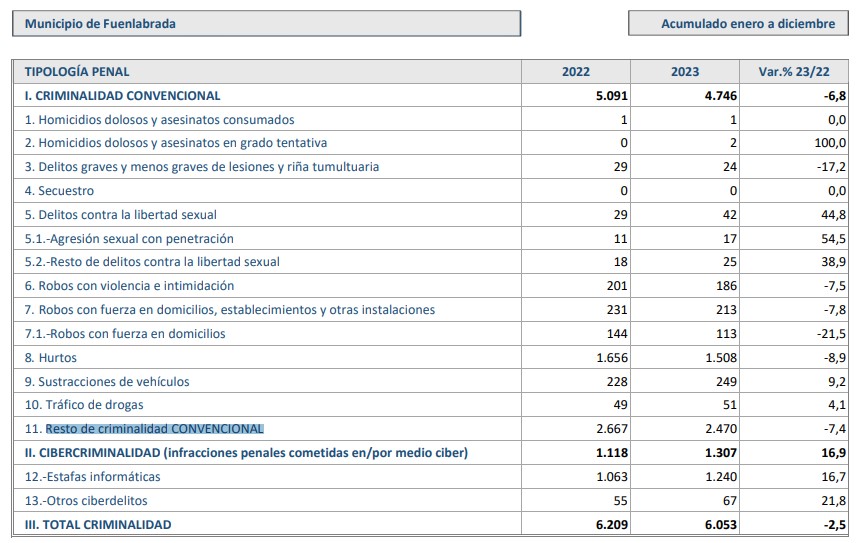This screenshot has height=543, width=857.
Task: Select the TIPOLOGÍA PENAL column header
Action: [77, 72]
